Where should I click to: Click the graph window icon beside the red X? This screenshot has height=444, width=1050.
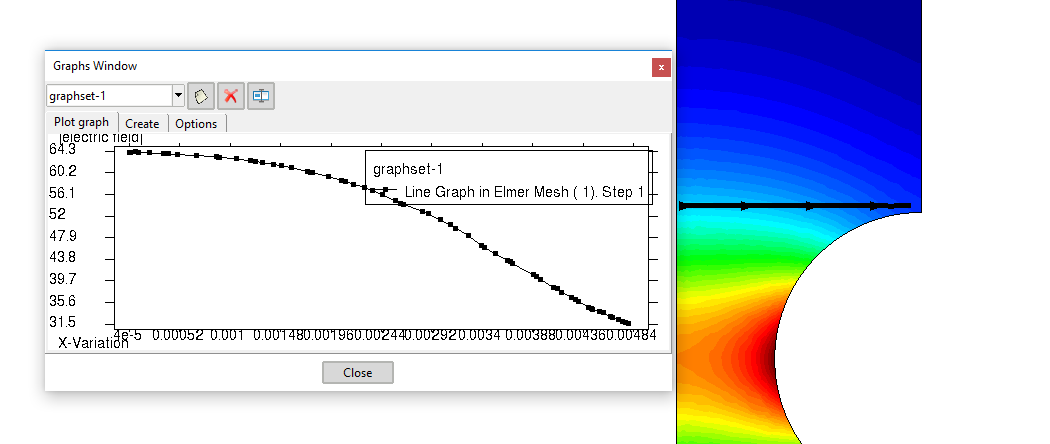(x=261, y=96)
